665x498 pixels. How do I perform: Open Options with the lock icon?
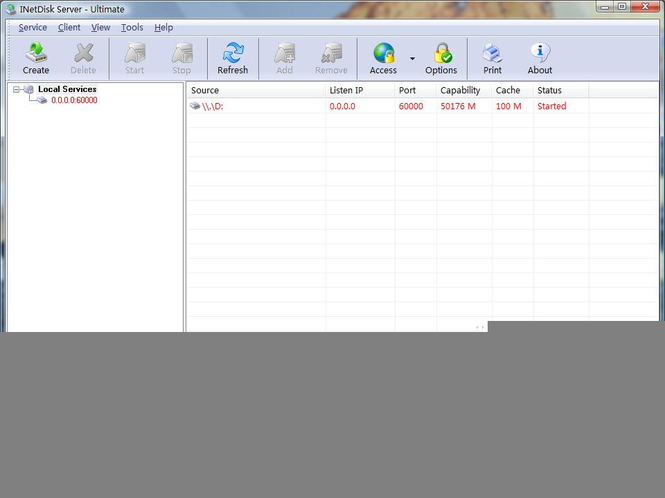click(442, 53)
